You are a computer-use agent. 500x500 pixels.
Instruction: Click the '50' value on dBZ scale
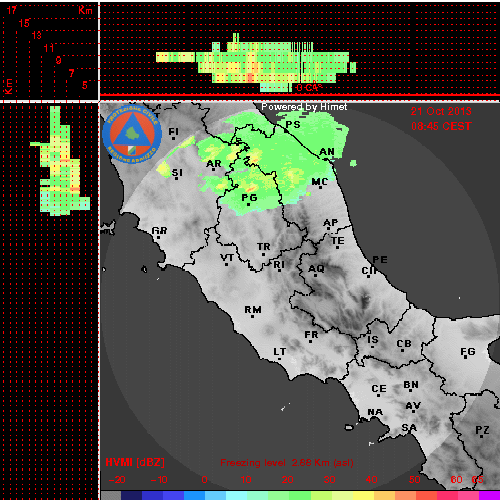pyautogui.click(x=414, y=480)
